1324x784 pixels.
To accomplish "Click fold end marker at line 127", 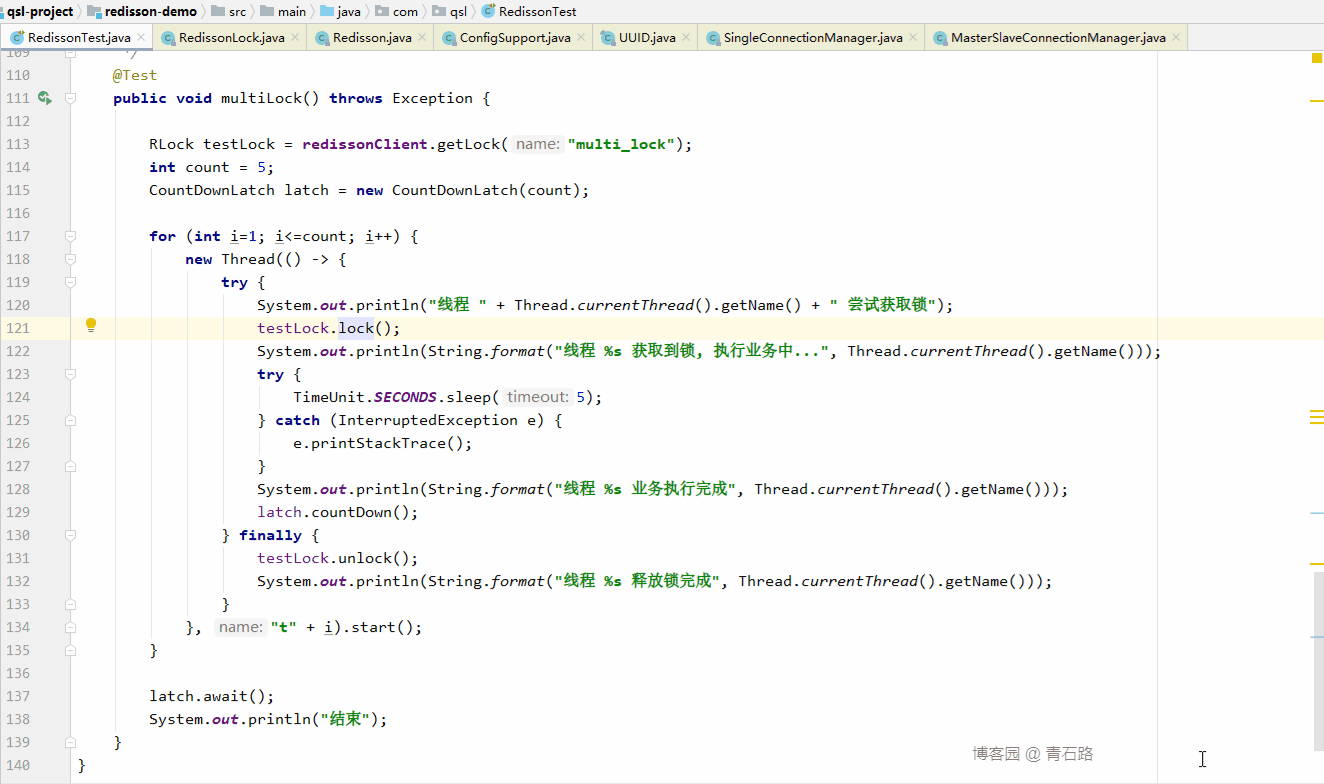I will pyautogui.click(x=70, y=466).
